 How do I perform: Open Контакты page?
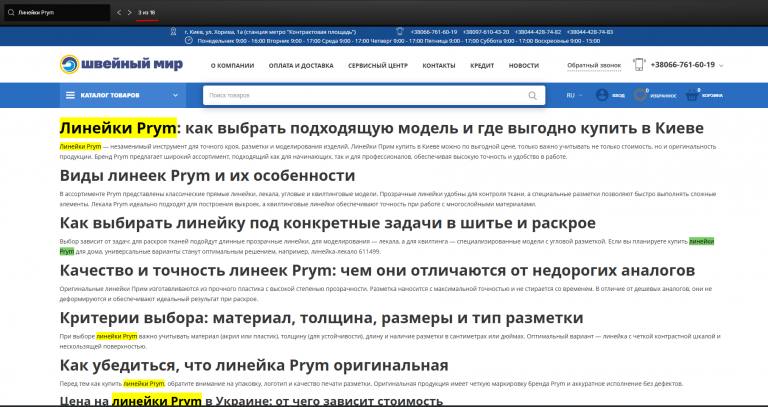pos(439,66)
